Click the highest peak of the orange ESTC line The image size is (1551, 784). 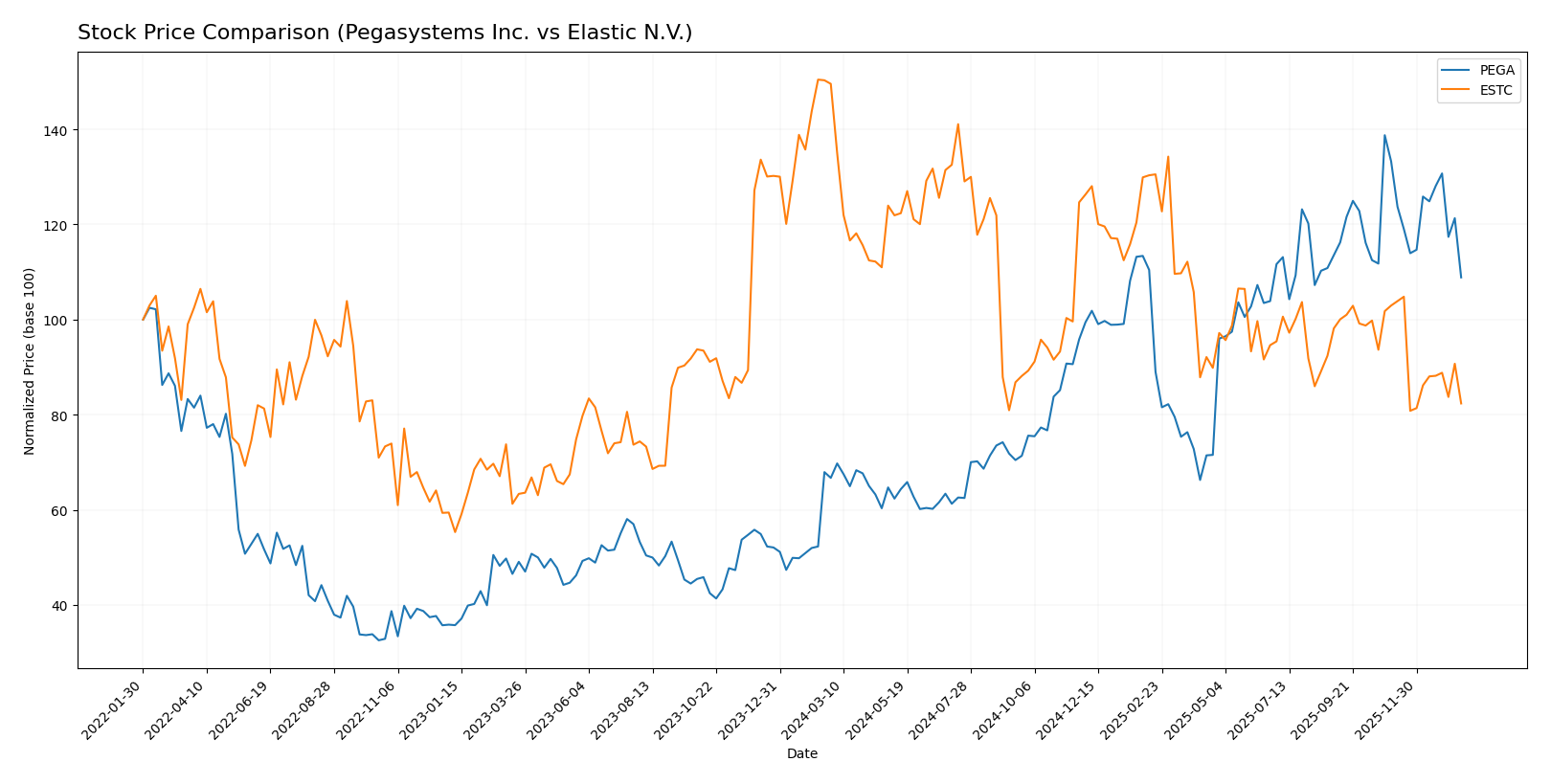(819, 79)
